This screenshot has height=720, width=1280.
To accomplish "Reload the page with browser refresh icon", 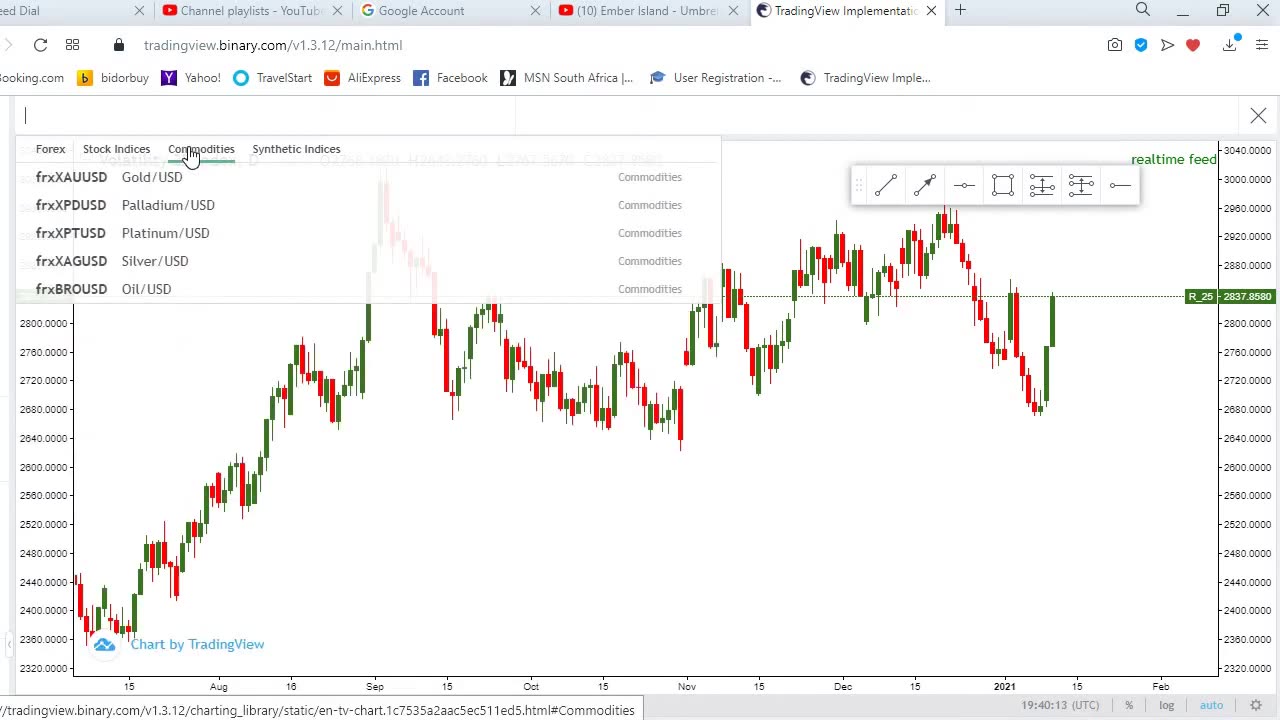I will 40,45.
